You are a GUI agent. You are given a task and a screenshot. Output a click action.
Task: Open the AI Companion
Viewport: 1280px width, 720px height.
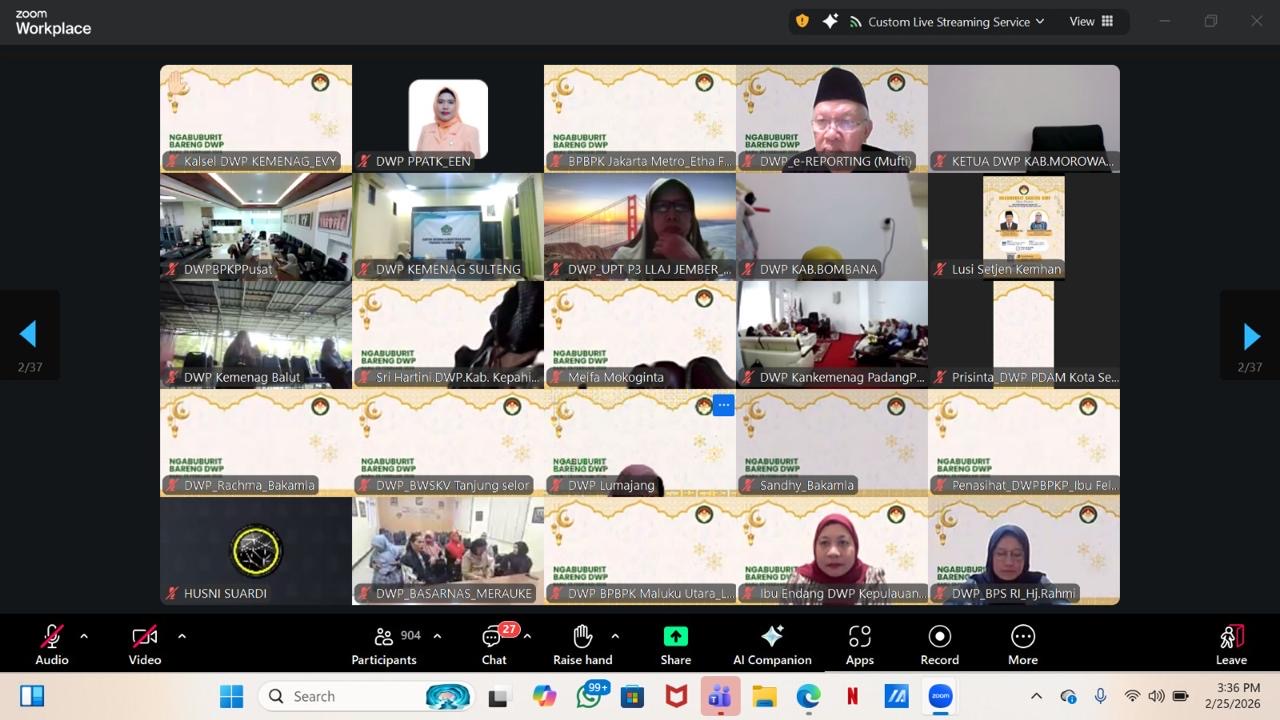click(x=772, y=637)
